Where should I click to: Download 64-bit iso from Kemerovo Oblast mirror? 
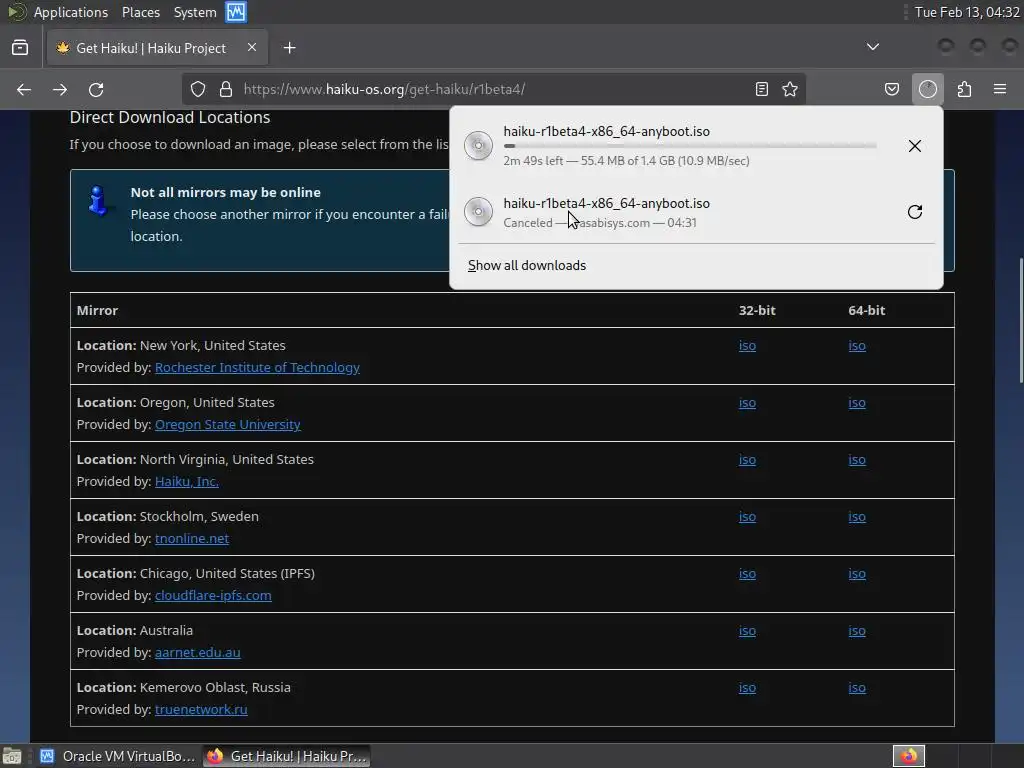click(x=857, y=688)
